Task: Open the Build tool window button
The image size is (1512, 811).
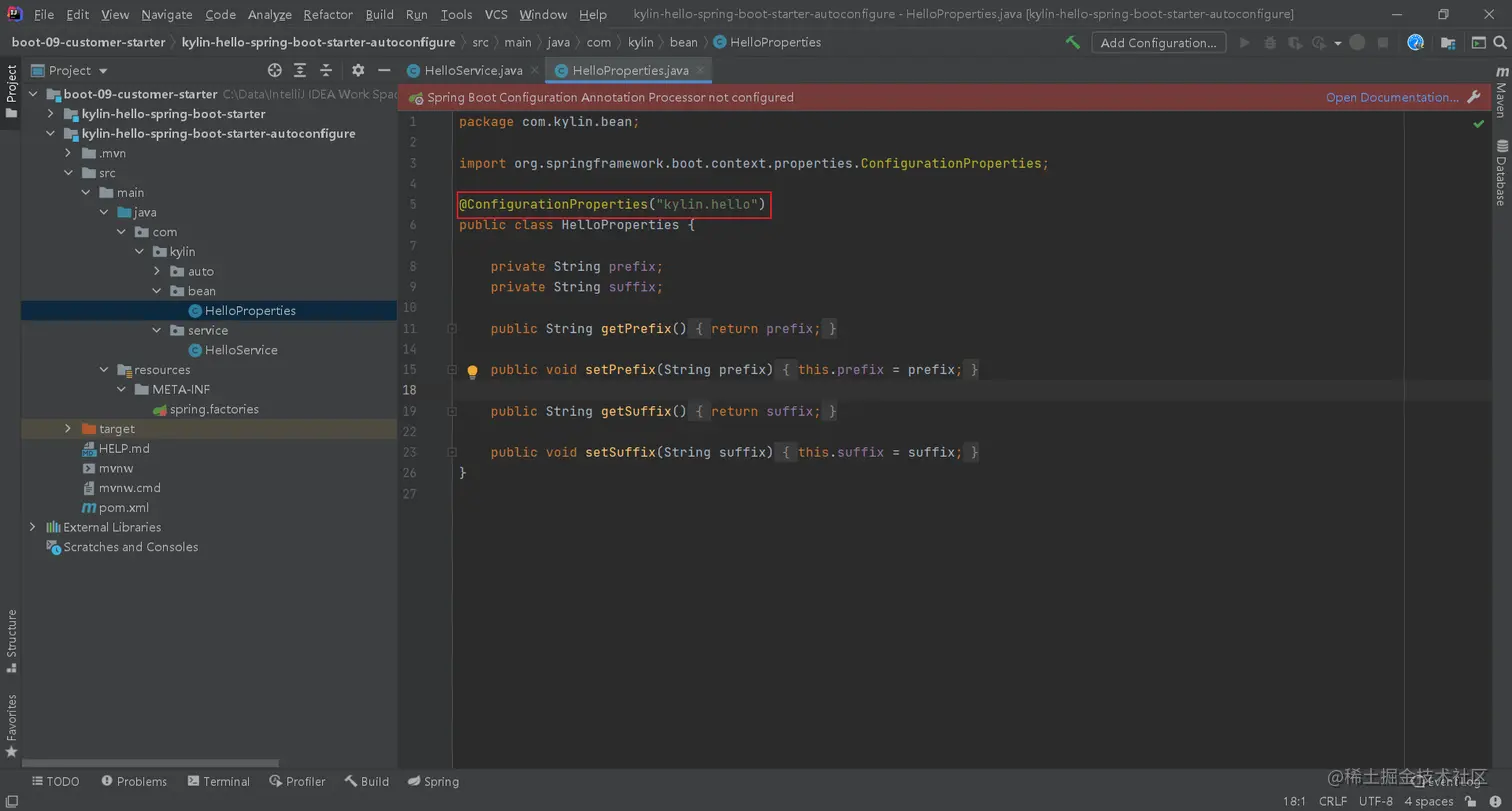Action: pyautogui.click(x=367, y=781)
